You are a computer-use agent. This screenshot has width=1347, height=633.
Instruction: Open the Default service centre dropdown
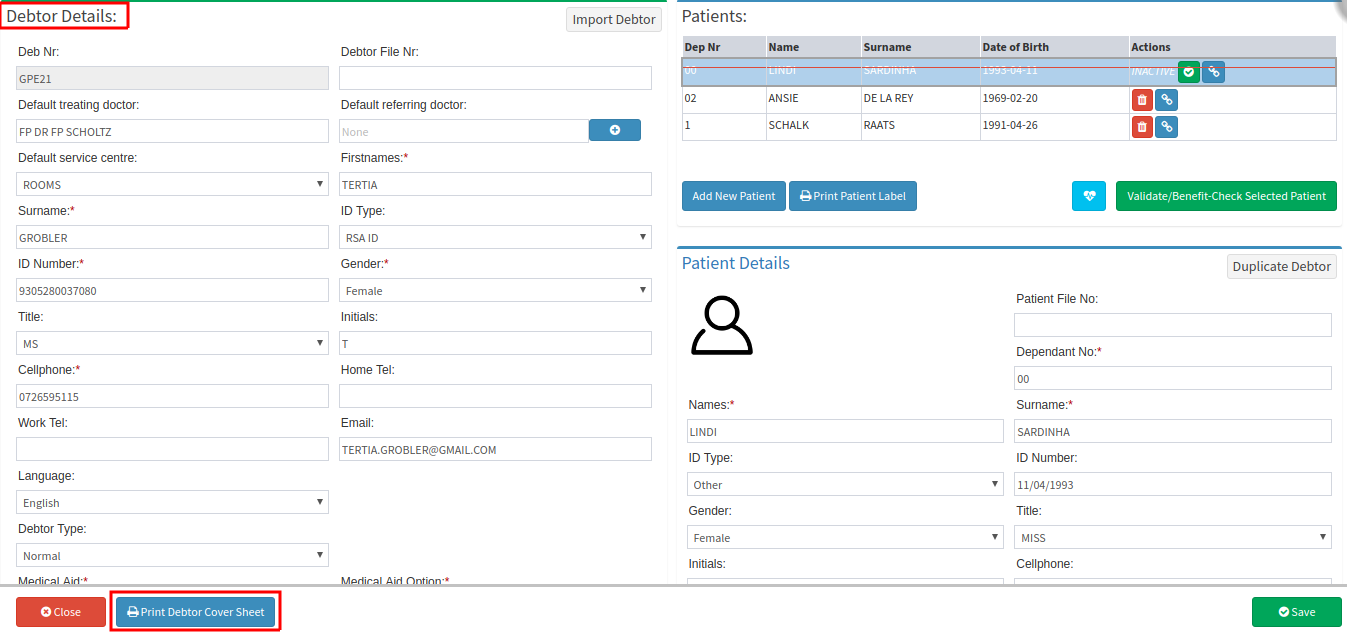coord(172,185)
